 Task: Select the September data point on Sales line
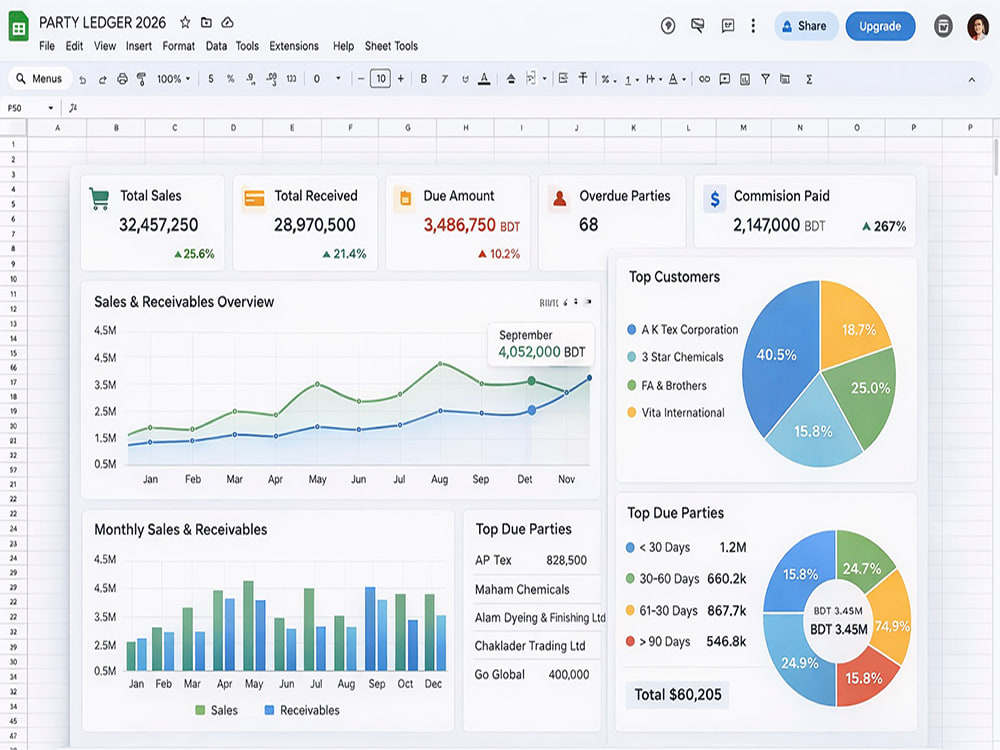[x=531, y=381]
